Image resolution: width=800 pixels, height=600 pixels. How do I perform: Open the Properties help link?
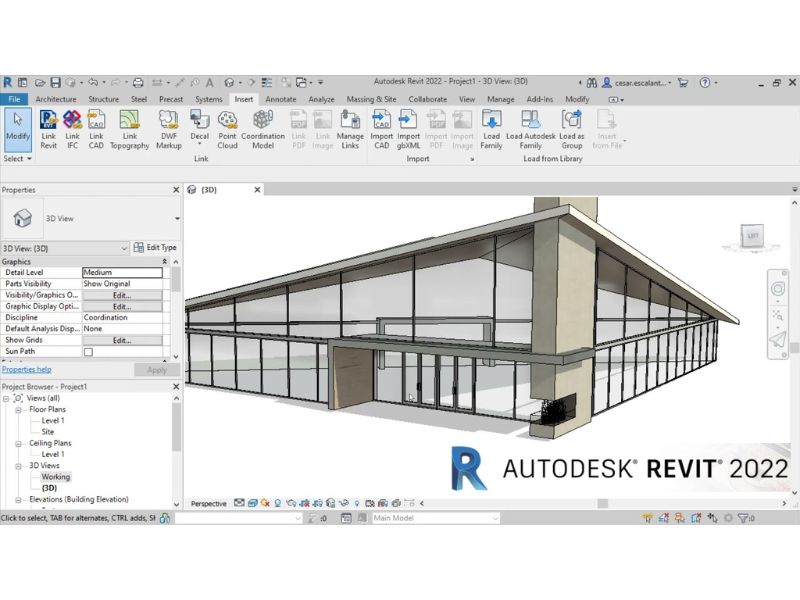click(x=26, y=370)
